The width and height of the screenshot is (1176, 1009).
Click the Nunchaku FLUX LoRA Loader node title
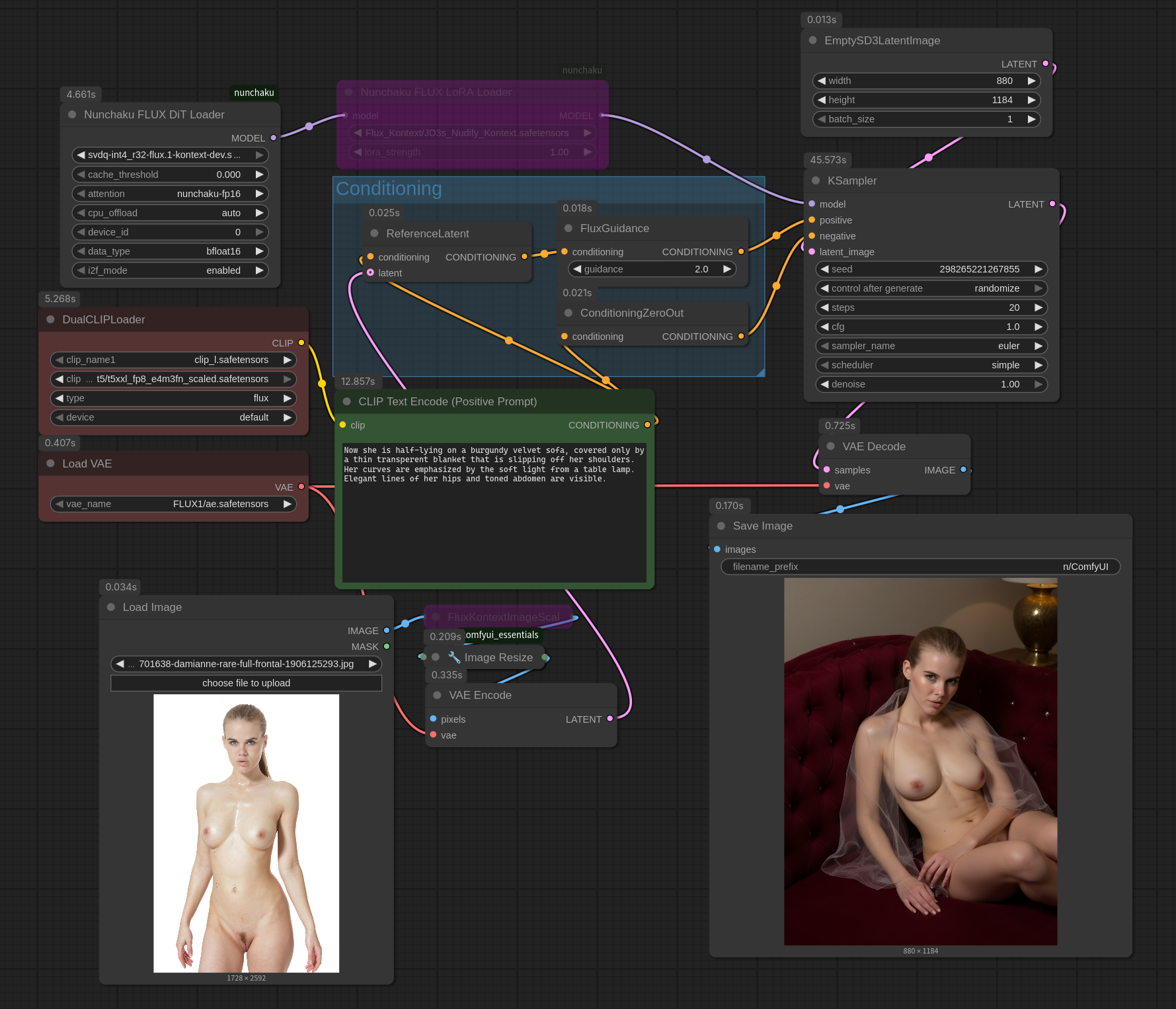pyautogui.click(x=436, y=92)
